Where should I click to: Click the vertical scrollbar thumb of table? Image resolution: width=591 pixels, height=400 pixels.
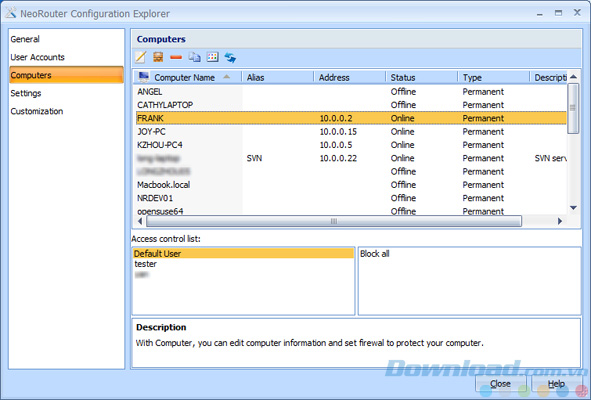coord(573,108)
